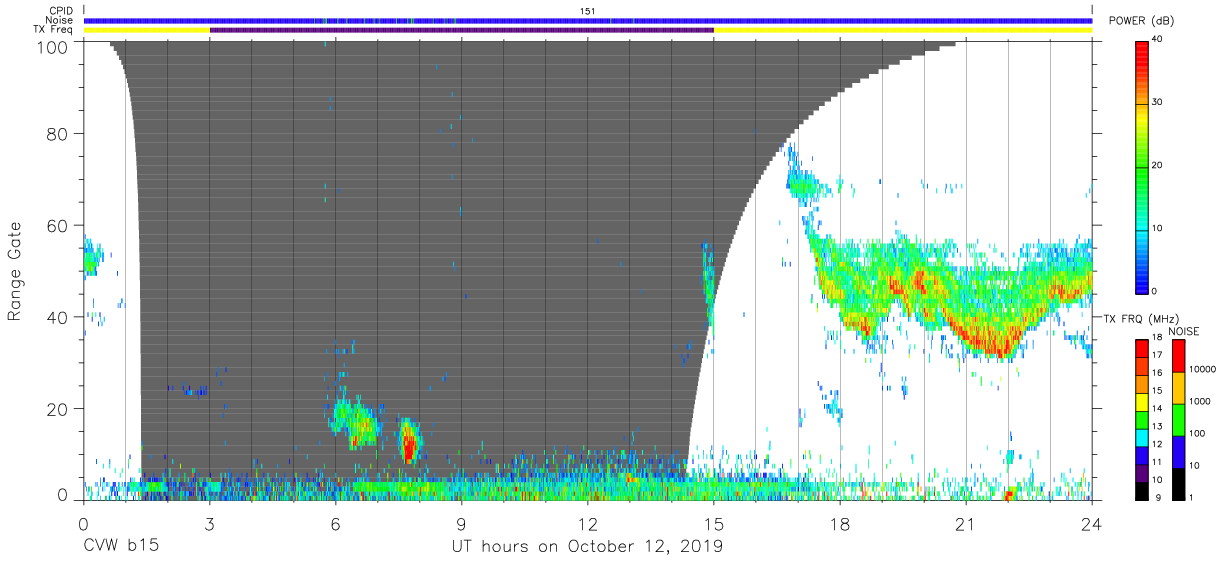Click the 40 label on the power scale
The width and height of the screenshot is (1228, 567).
point(1158,40)
